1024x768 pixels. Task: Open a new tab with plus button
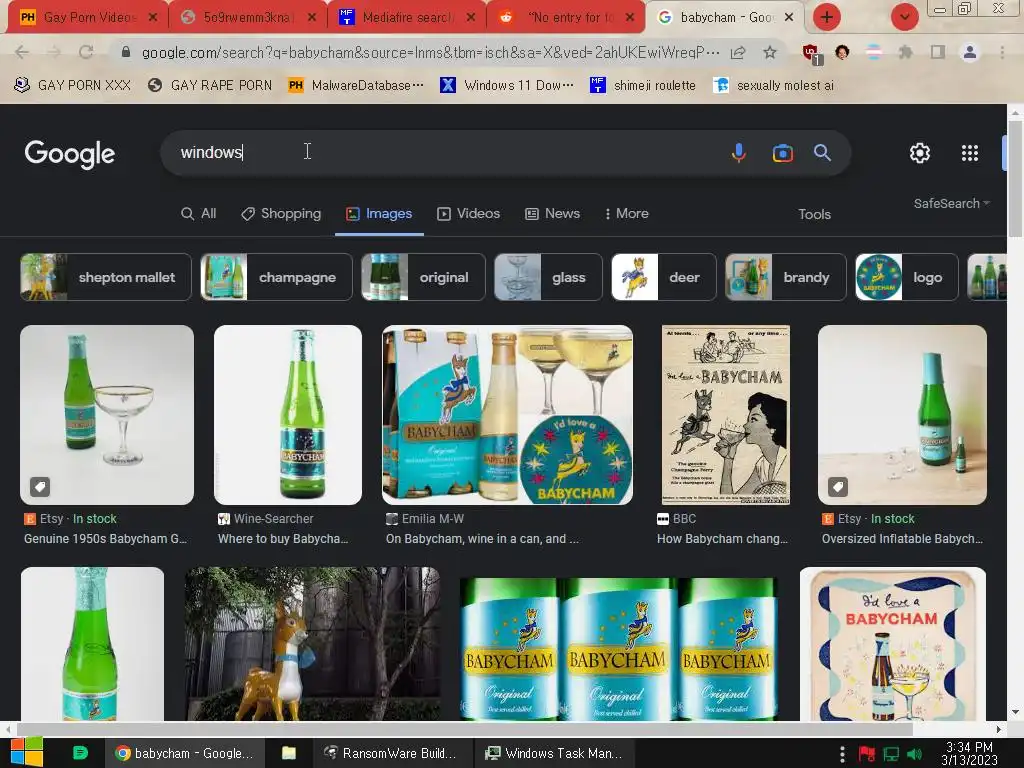click(x=827, y=17)
